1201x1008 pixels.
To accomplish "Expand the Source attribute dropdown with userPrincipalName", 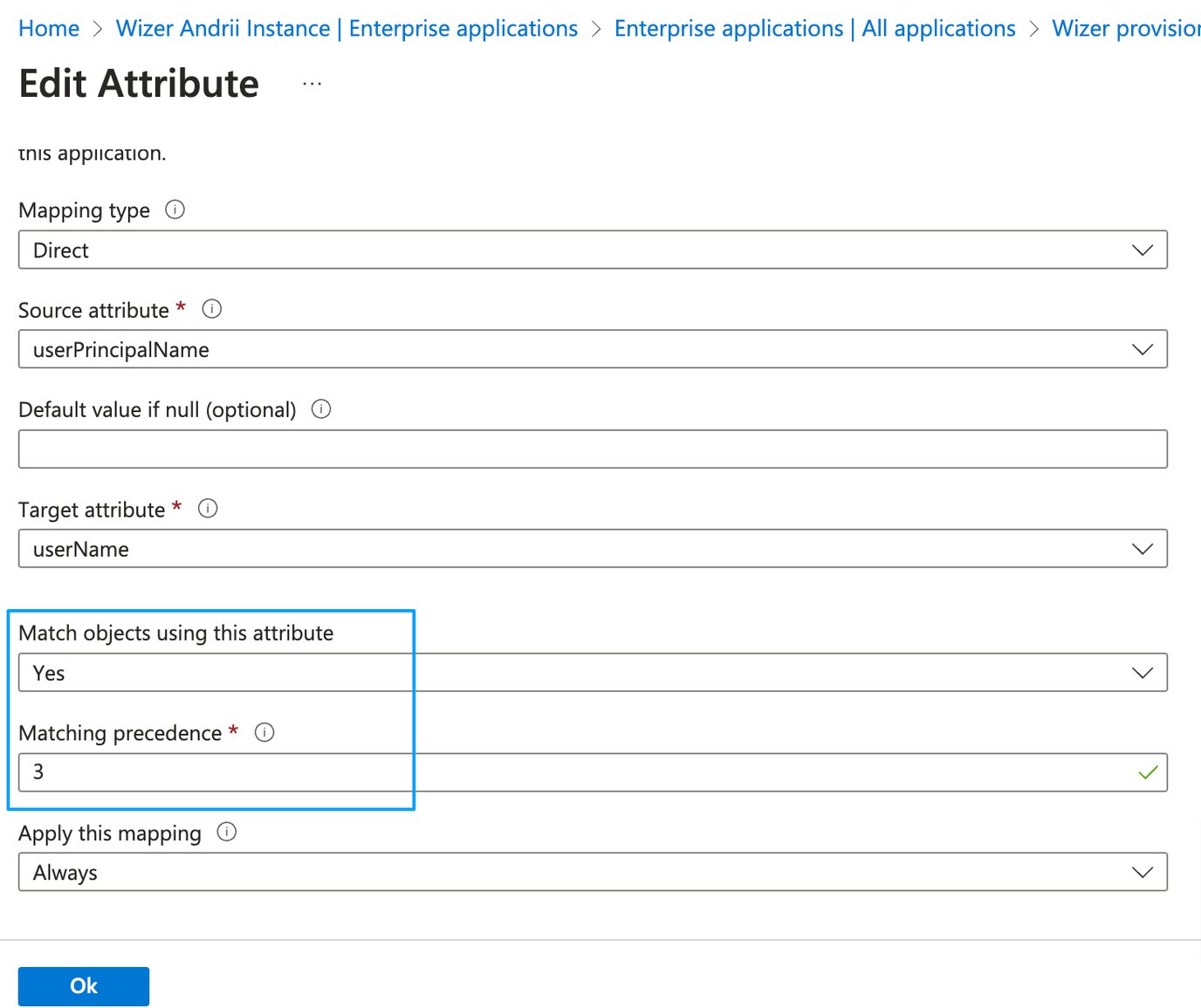I will [x=1142, y=349].
